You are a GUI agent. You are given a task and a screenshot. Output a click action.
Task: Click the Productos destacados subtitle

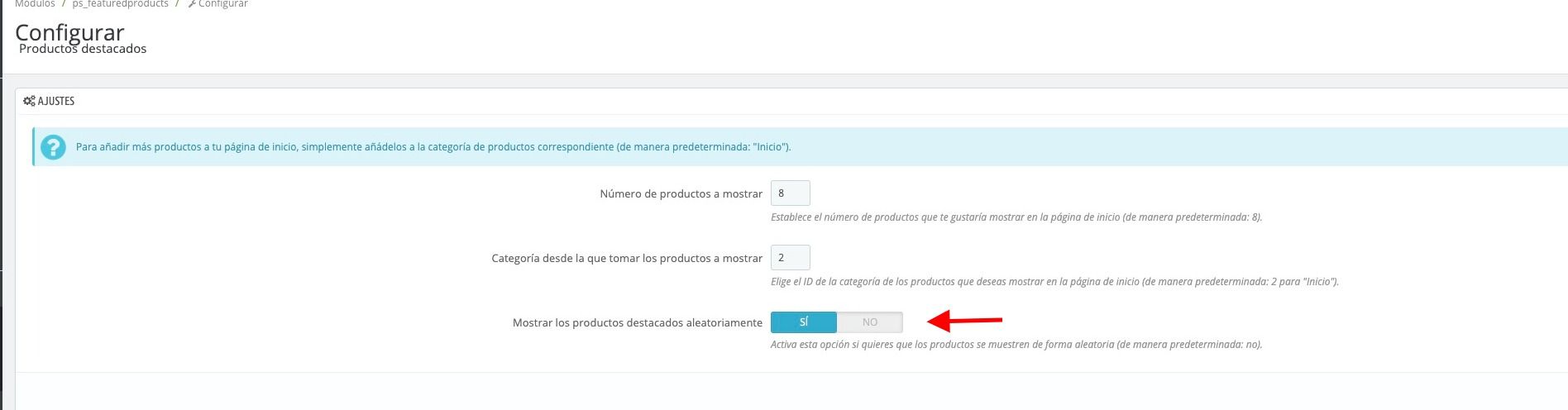83,49
